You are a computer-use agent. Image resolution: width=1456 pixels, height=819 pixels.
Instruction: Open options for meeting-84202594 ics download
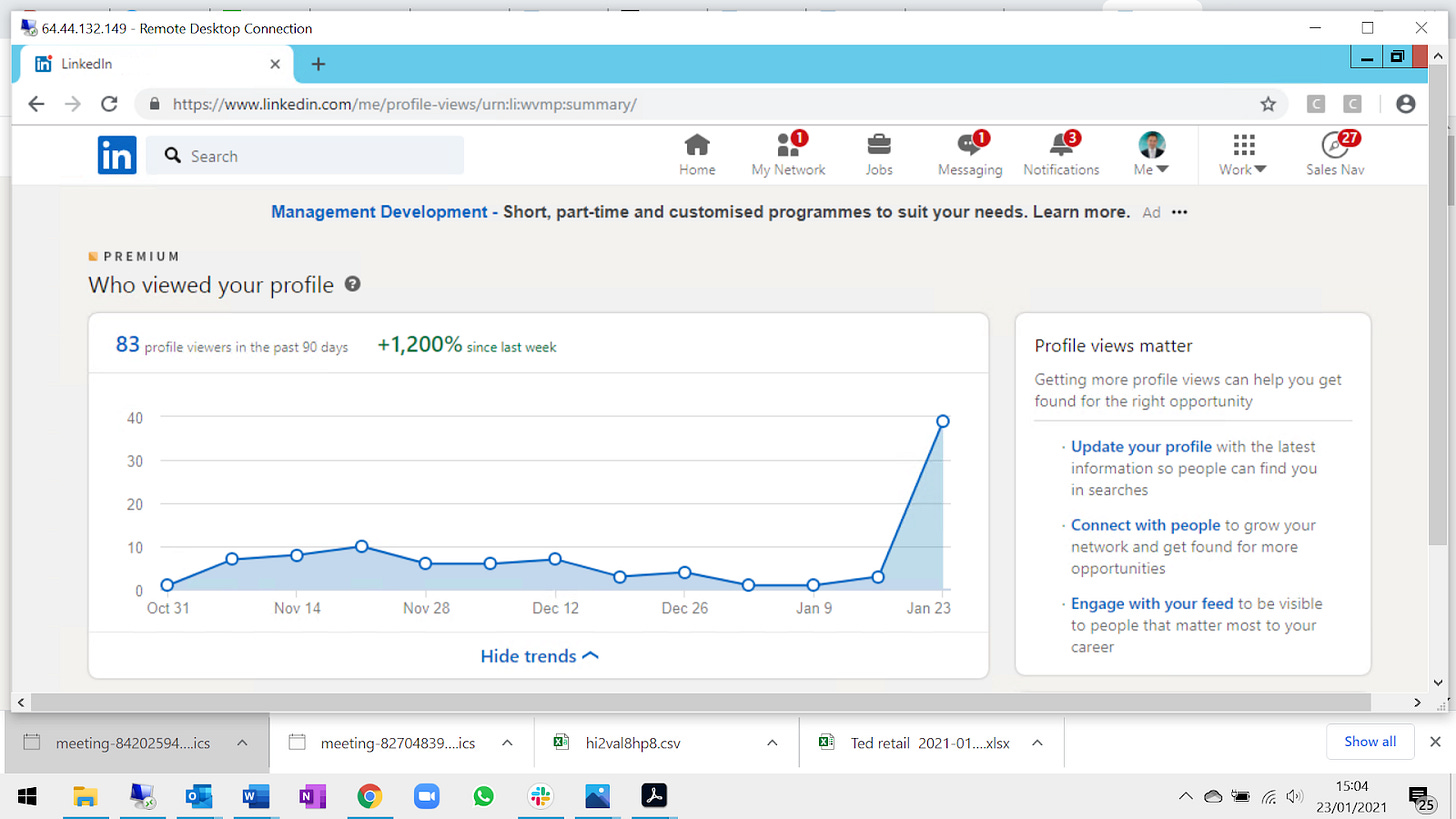[x=242, y=742]
